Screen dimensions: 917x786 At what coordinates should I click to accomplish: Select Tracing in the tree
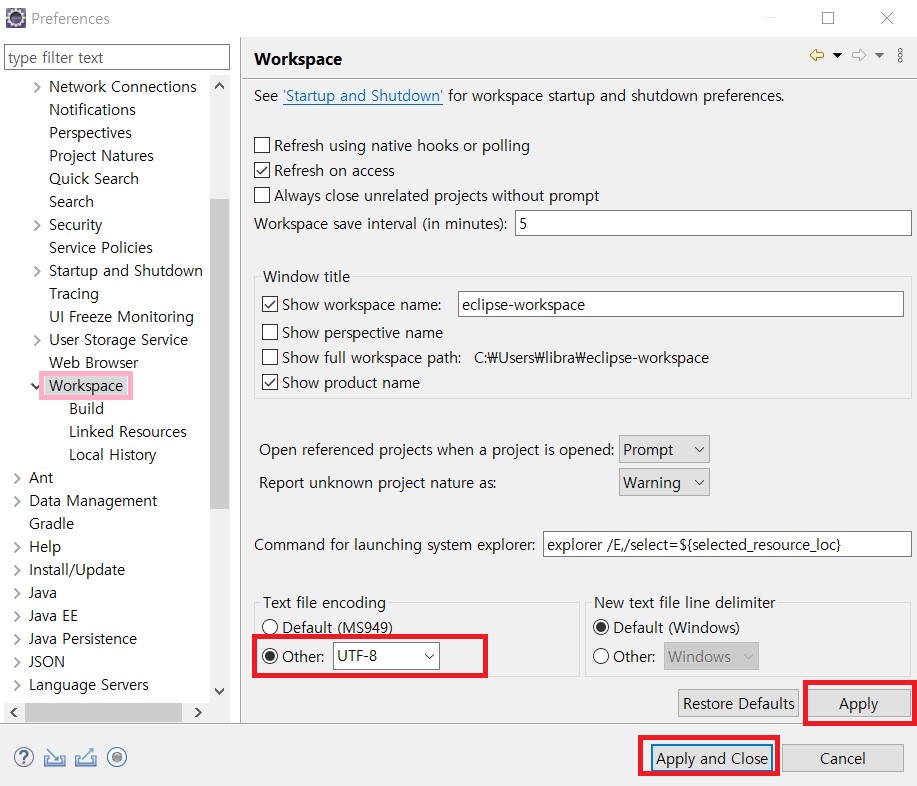coord(74,294)
